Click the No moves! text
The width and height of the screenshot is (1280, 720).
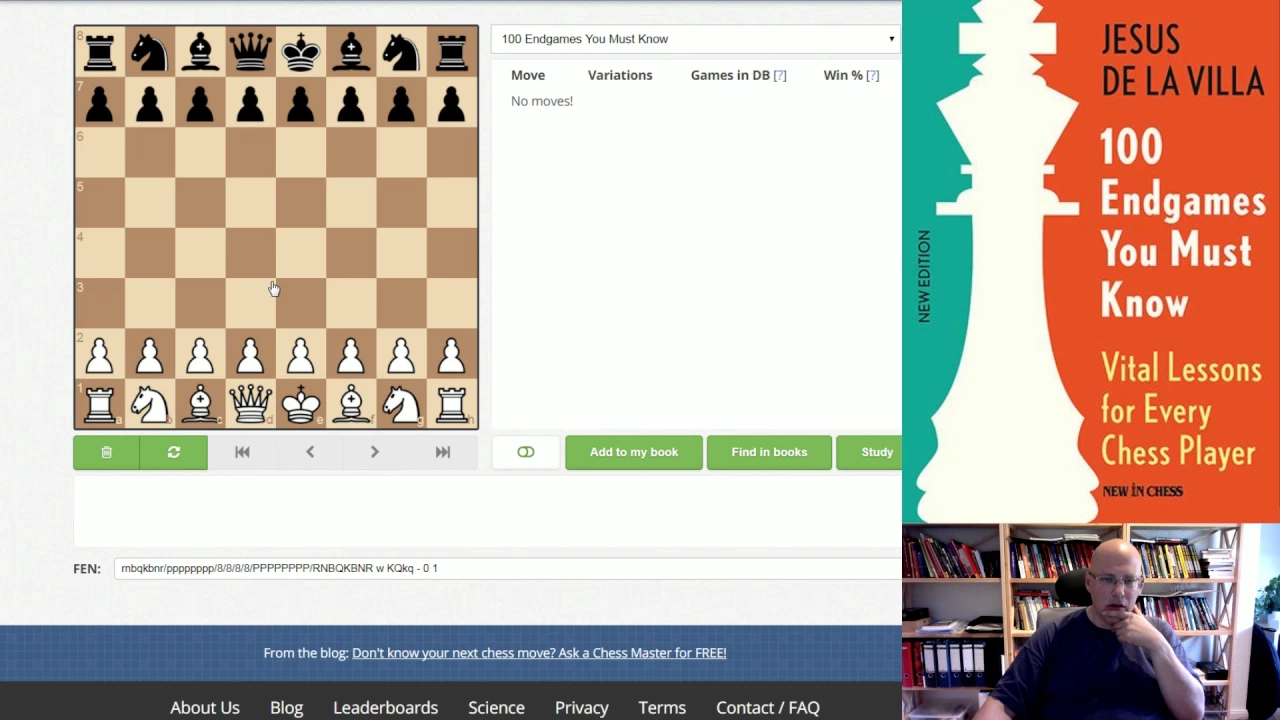click(542, 101)
